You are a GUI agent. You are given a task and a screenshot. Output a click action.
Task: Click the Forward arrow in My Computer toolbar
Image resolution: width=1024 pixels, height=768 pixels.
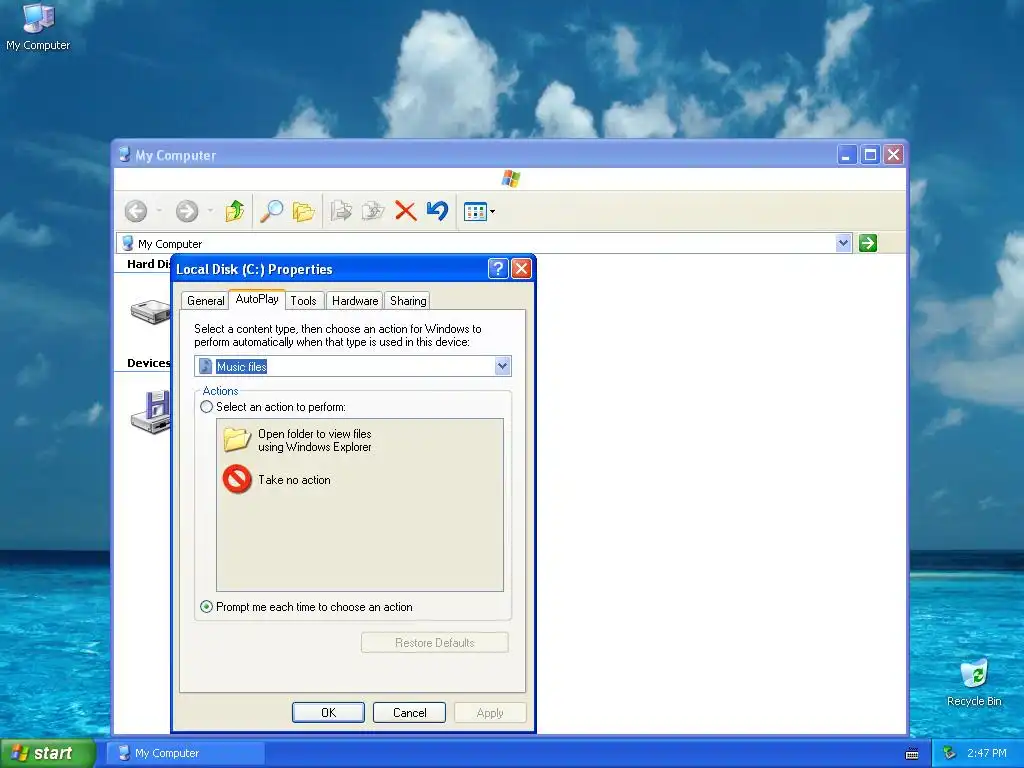[x=187, y=211]
